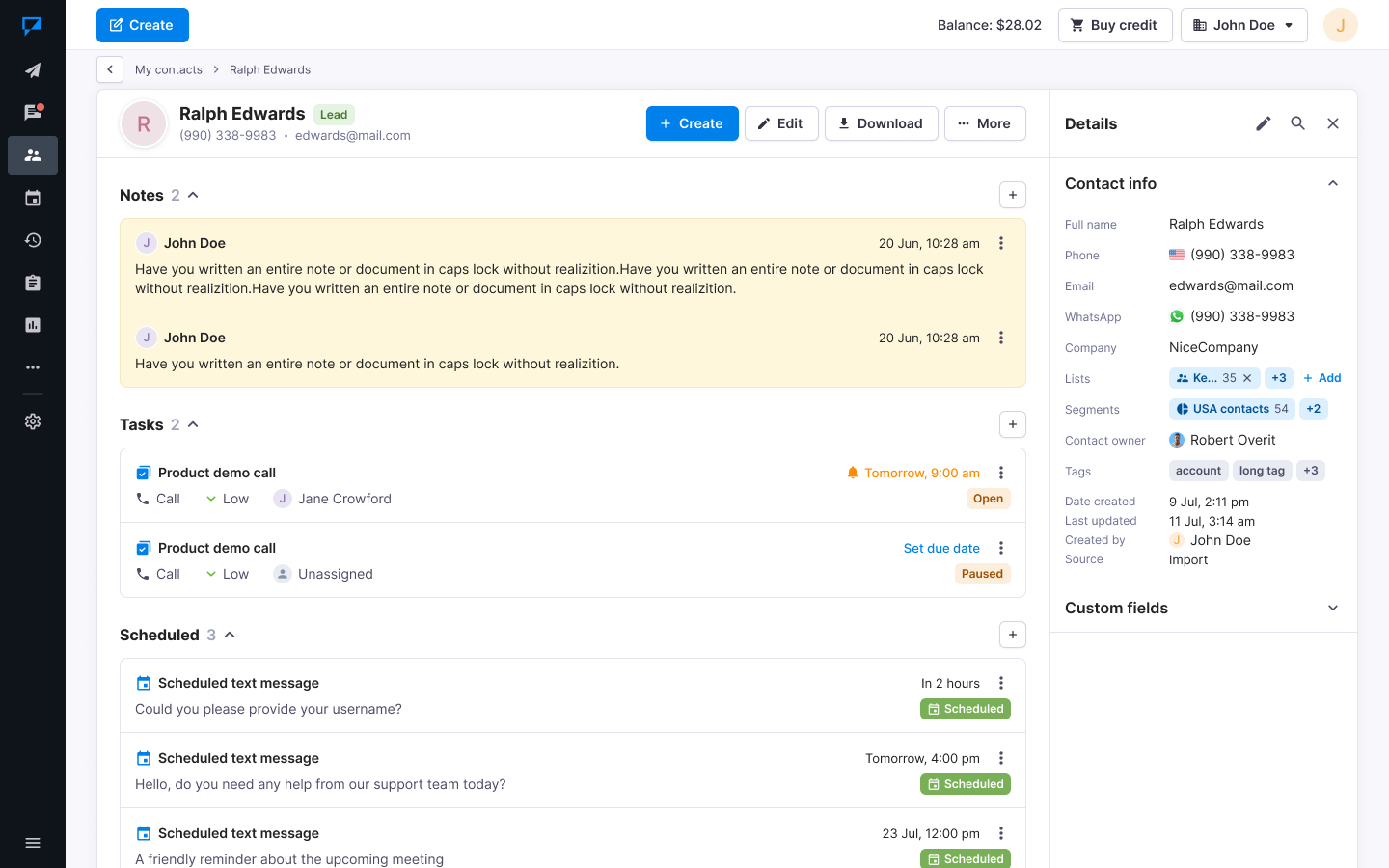Collapse the Contact info section
This screenshot has width=1389, height=868.
click(1332, 183)
